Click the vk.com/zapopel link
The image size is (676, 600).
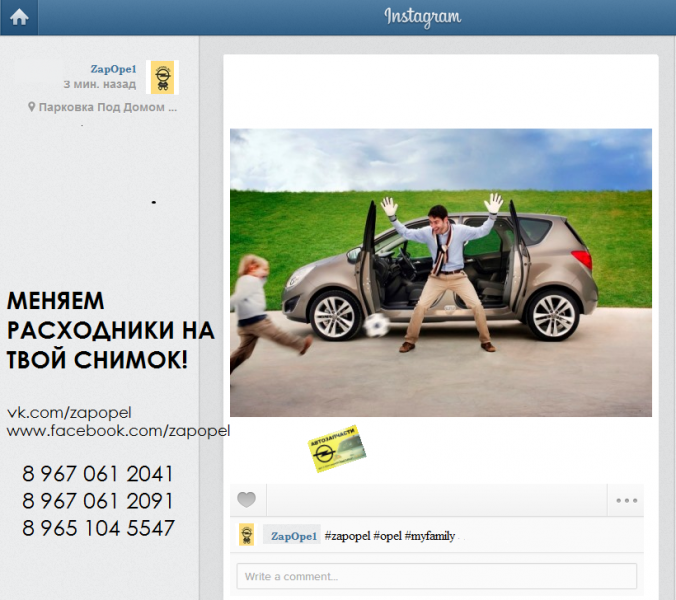pyautogui.click(x=70, y=412)
